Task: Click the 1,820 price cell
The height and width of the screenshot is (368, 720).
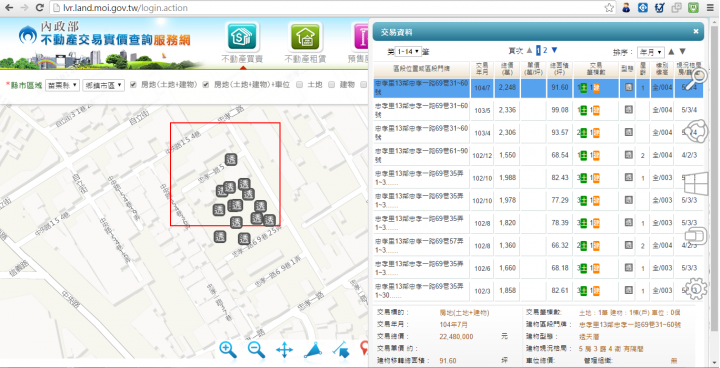Action: click(507, 223)
